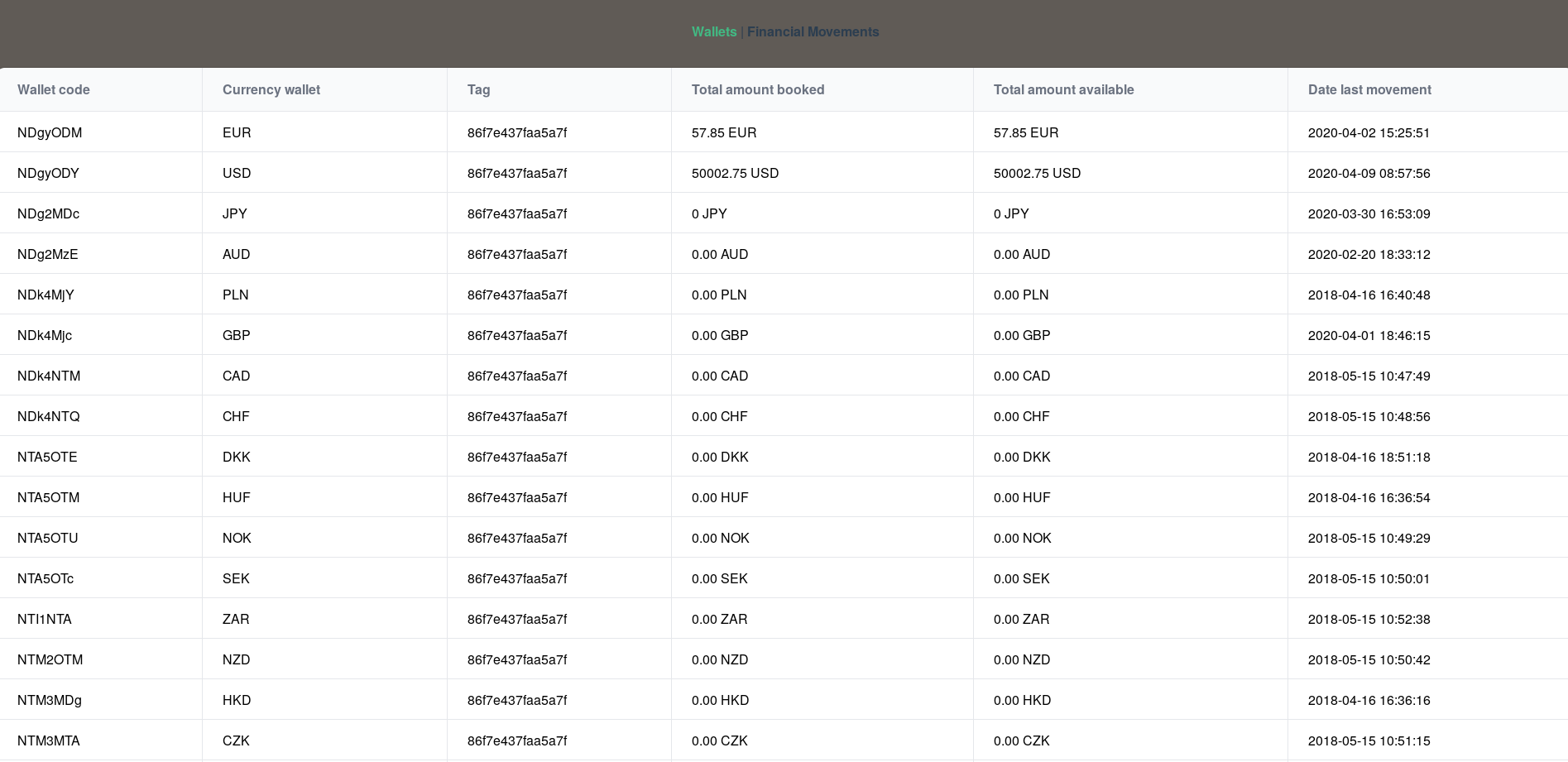Click date 2020-03-30 16:53:09
Screen dimensions: 1568x762
(x=1369, y=213)
